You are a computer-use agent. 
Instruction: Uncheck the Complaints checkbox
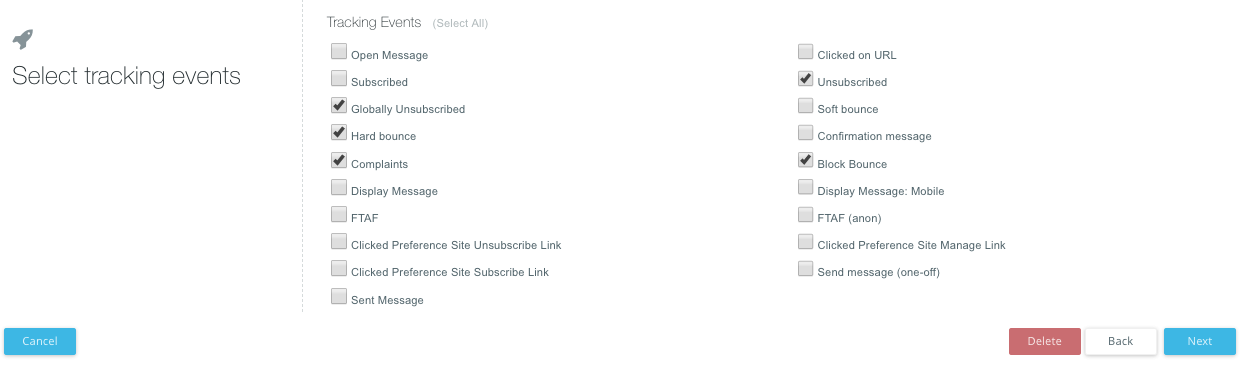pos(339,161)
